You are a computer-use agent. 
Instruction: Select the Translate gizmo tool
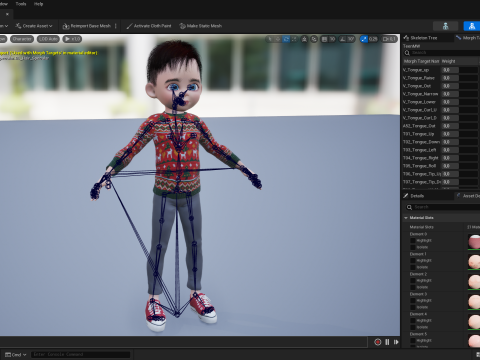[x=278, y=39]
